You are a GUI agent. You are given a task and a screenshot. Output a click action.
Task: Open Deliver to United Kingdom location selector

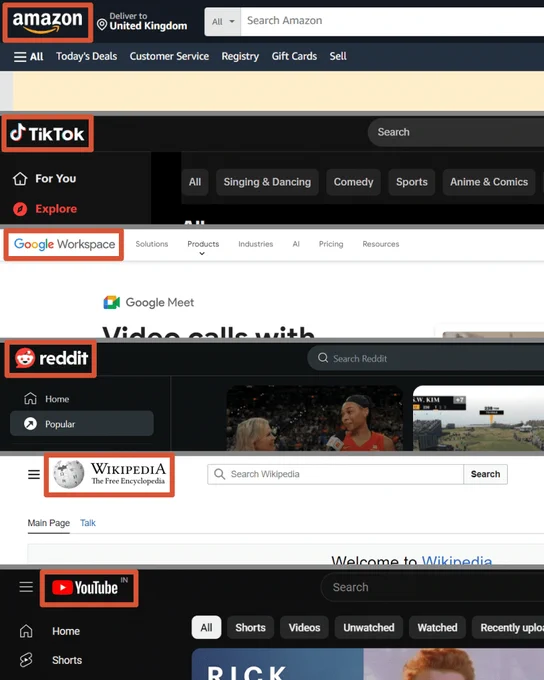pos(142,21)
